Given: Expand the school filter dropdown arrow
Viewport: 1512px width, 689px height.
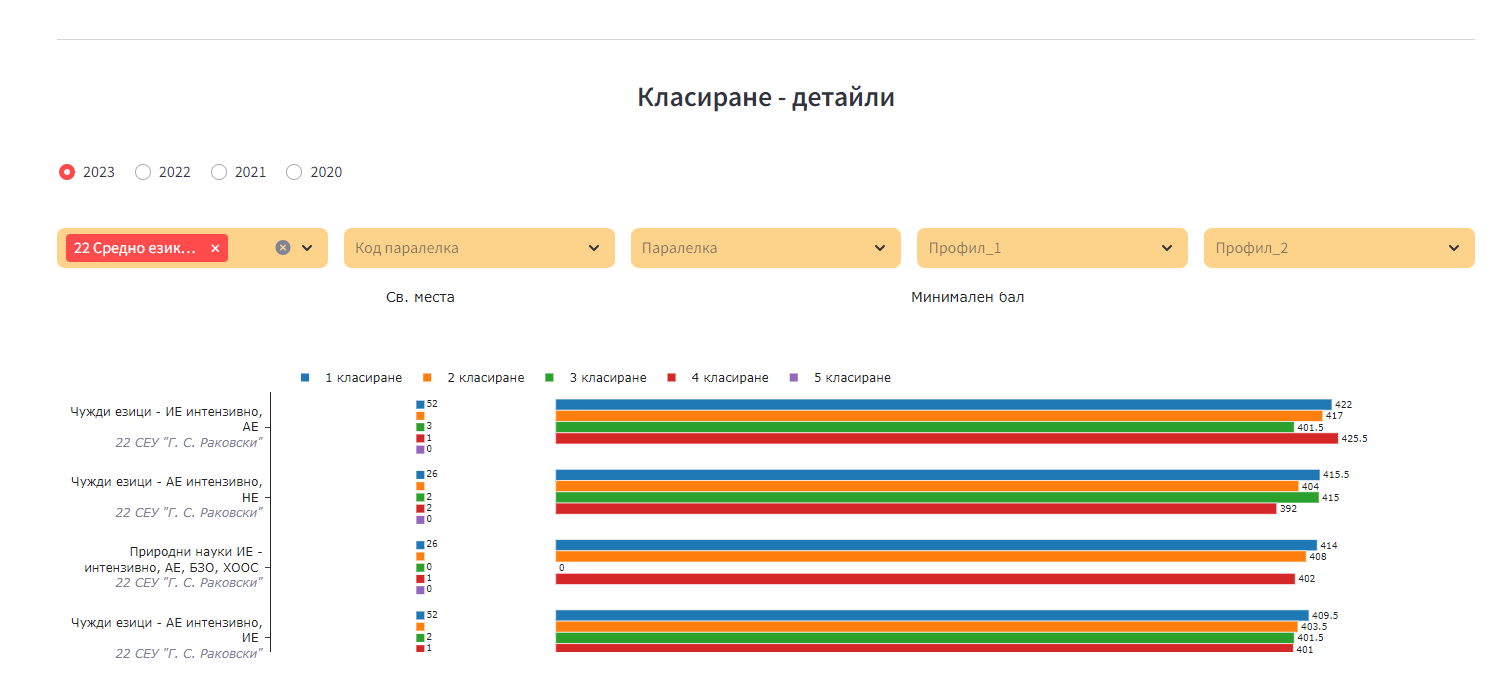Looking at the screenshot, I should [x=308, y=248].
